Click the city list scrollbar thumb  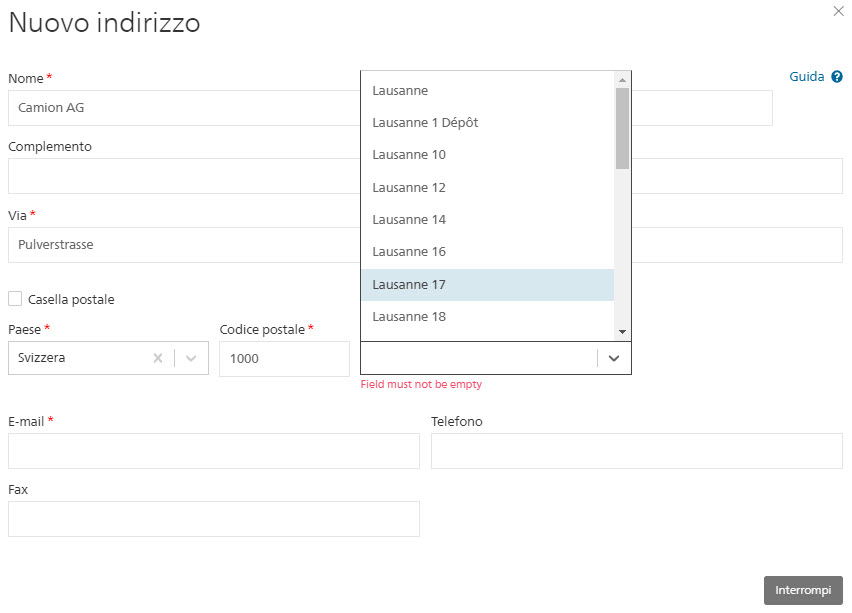[x=623, y=128]
